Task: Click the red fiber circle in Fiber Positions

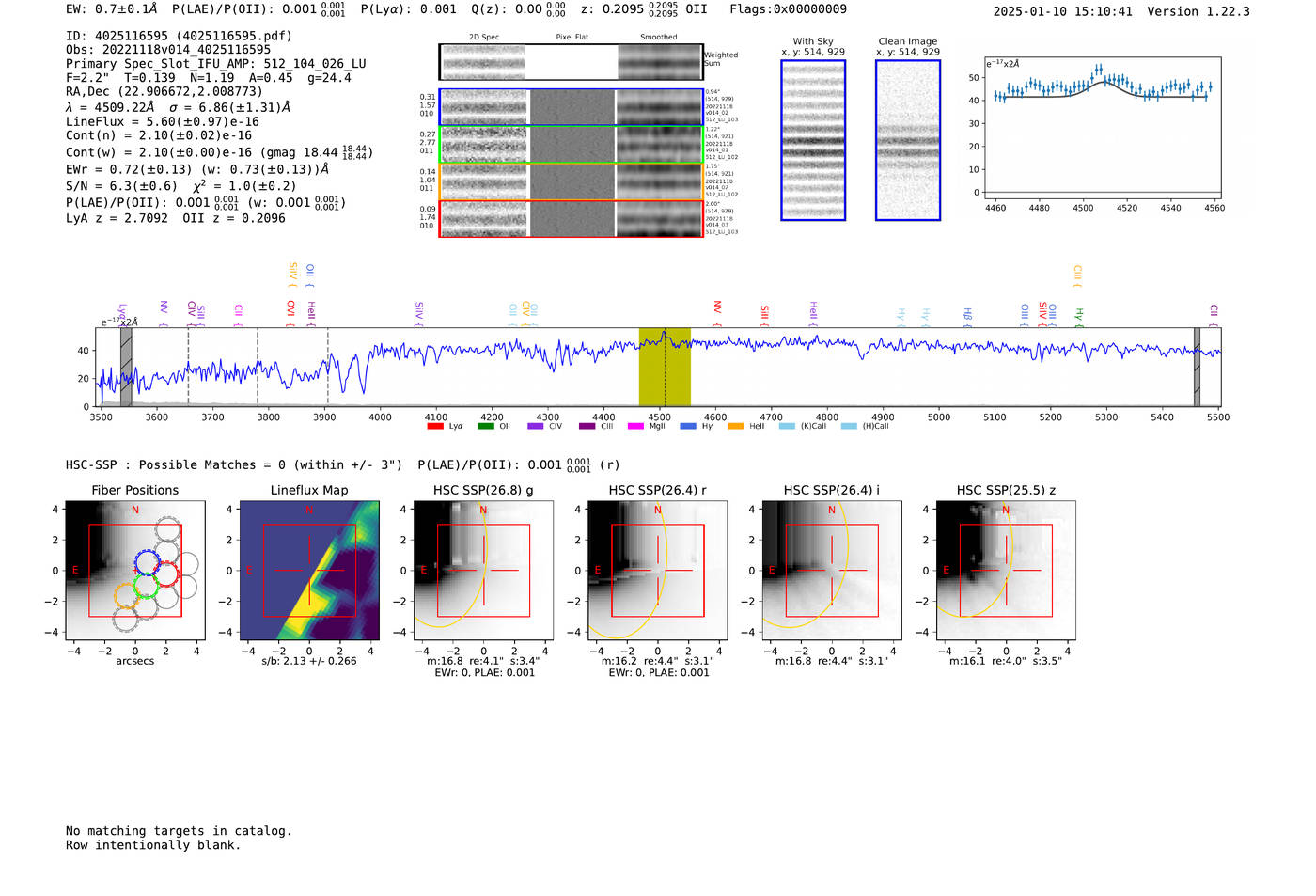Action: pyautogui.click(x=165, y=573)
